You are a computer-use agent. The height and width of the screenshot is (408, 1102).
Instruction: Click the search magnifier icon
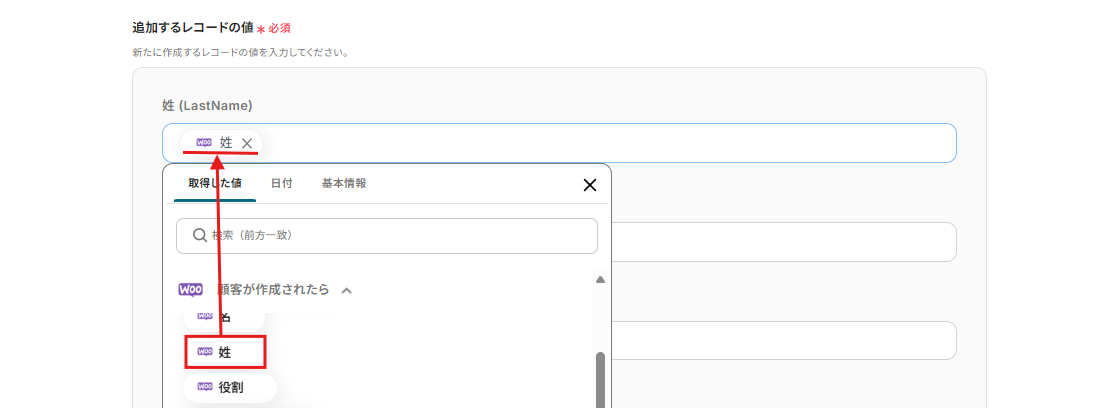[x=199, y=236]
